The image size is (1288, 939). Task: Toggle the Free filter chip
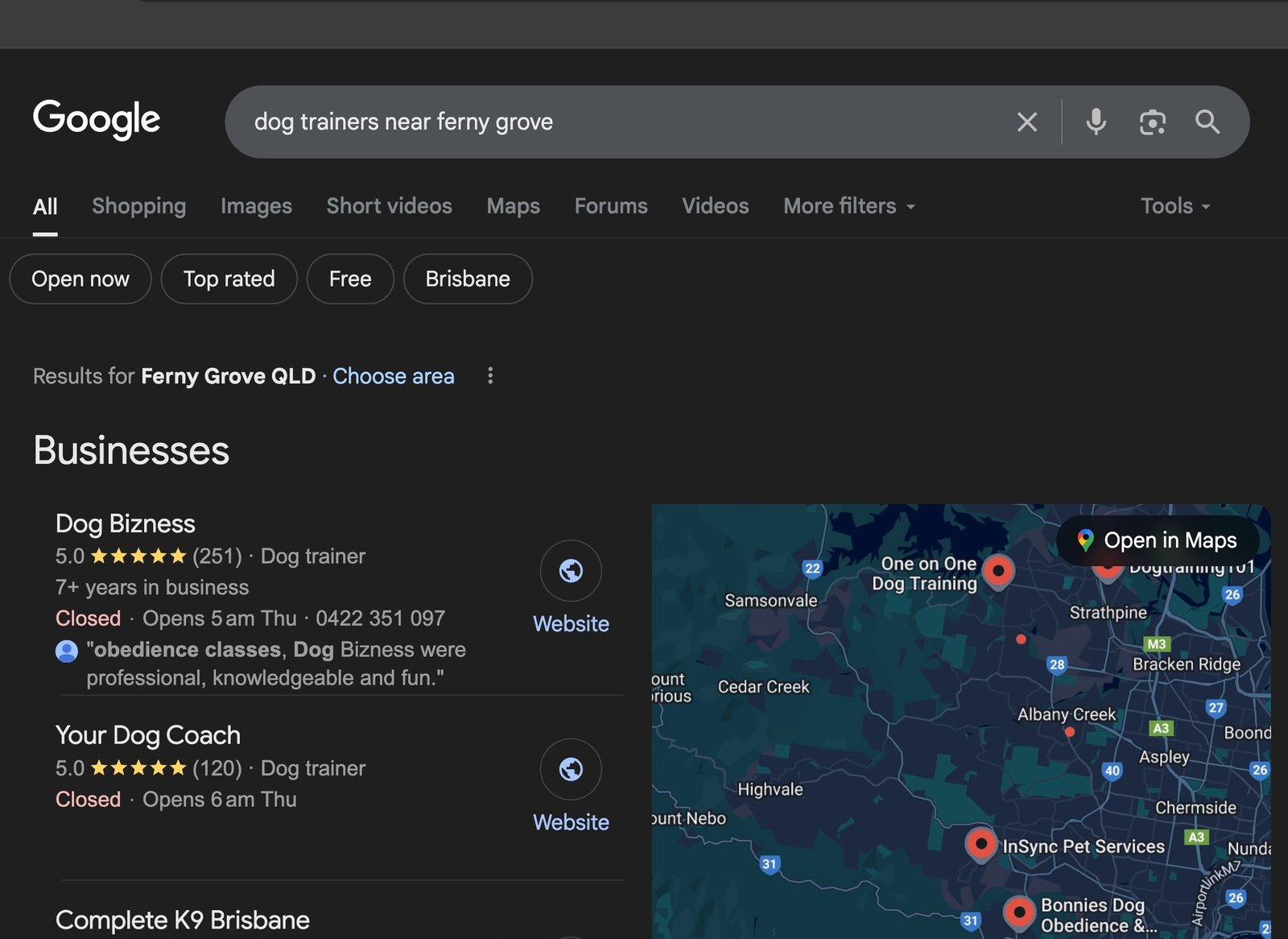349,279
